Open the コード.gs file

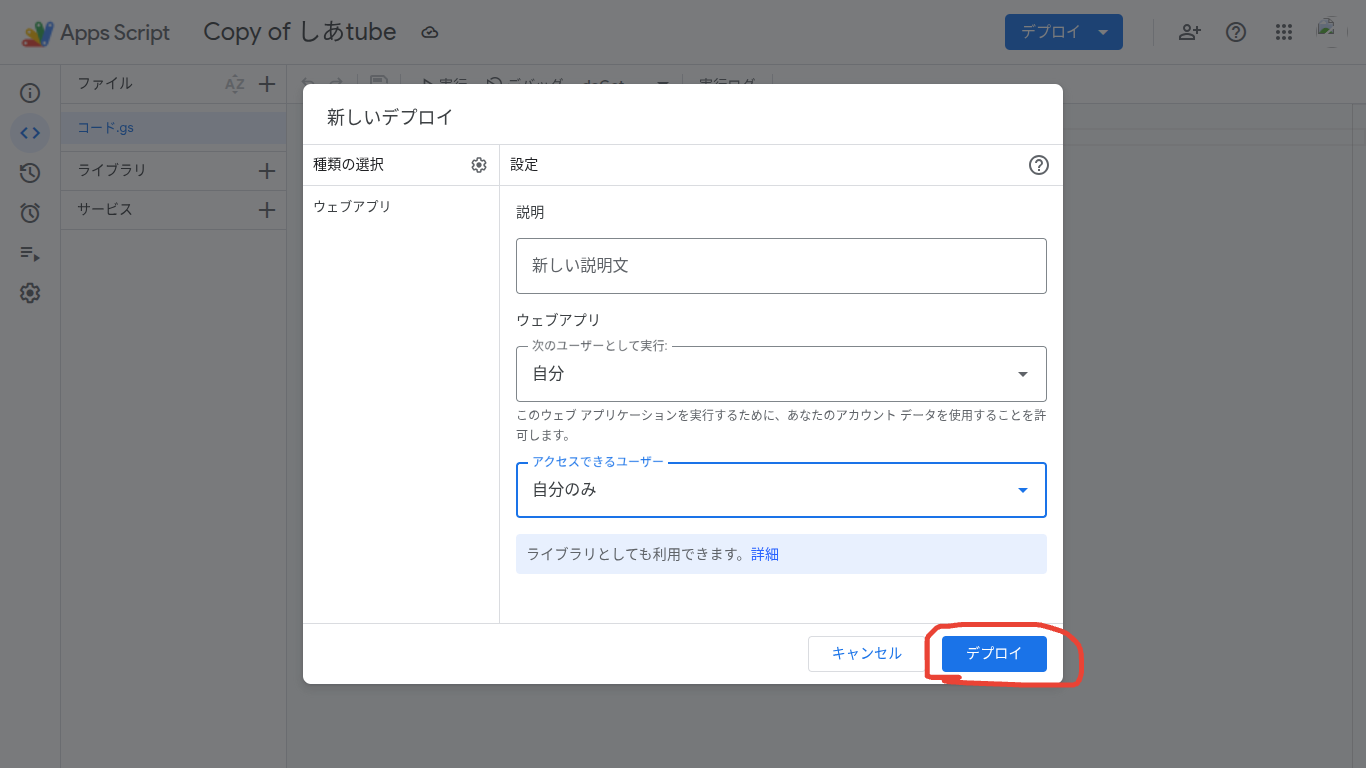173,128
